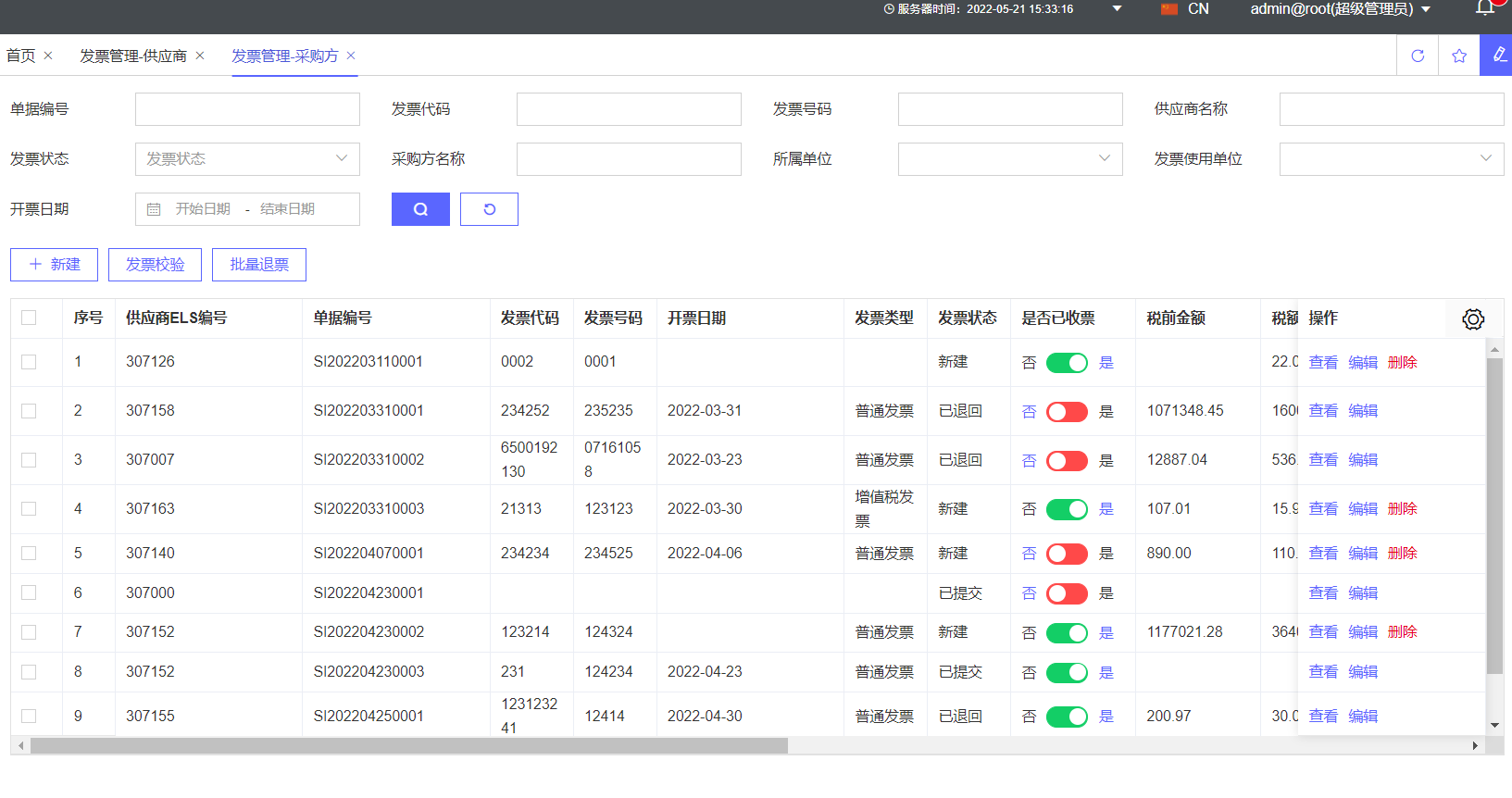Screen dimensions: 1512x798
Task: Toggle 是否已收票 switch for SI202203110001
Action: tap(1067, 363)
